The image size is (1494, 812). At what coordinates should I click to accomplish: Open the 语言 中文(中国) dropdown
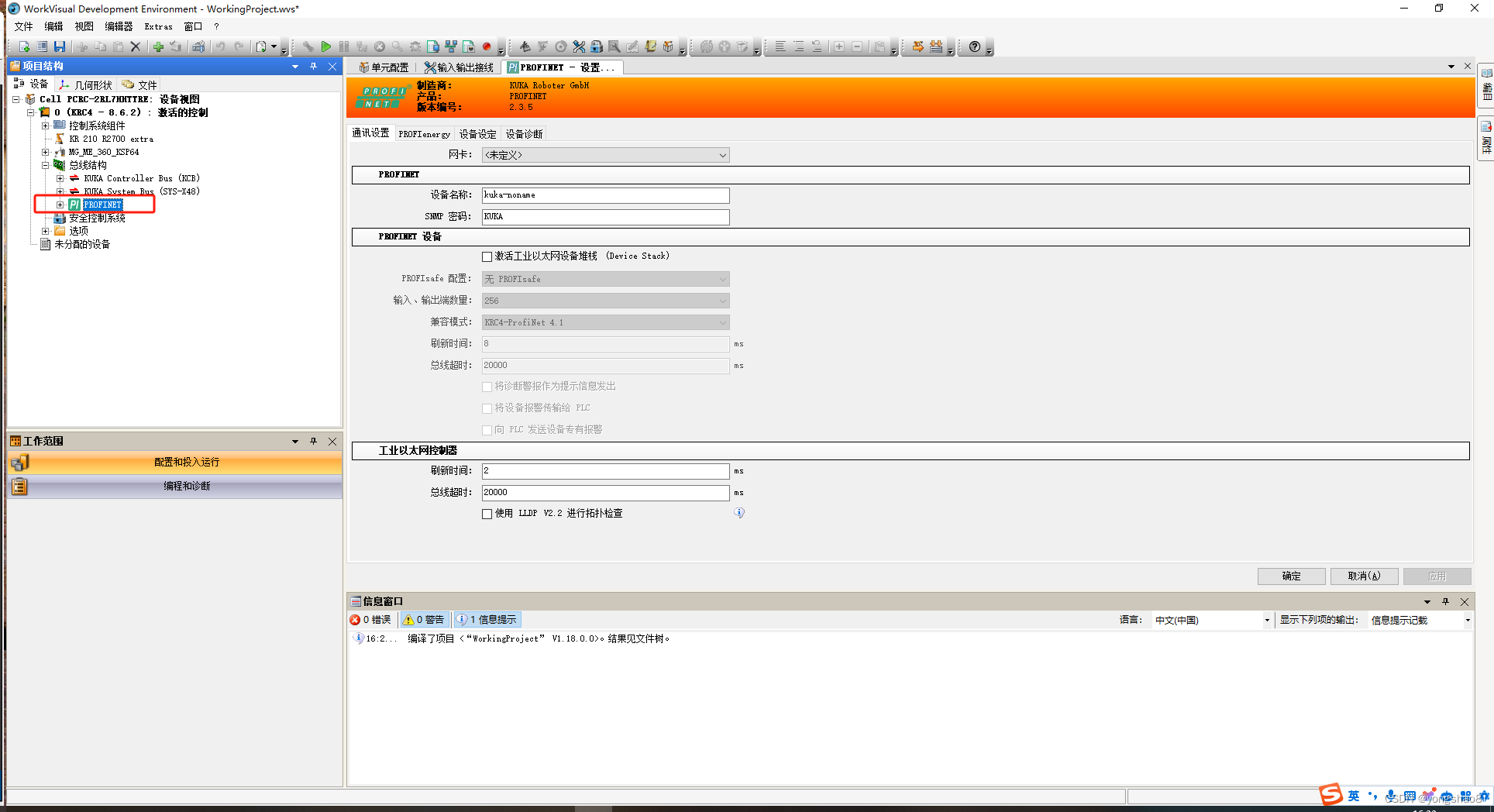click(x=1211, y=621)
